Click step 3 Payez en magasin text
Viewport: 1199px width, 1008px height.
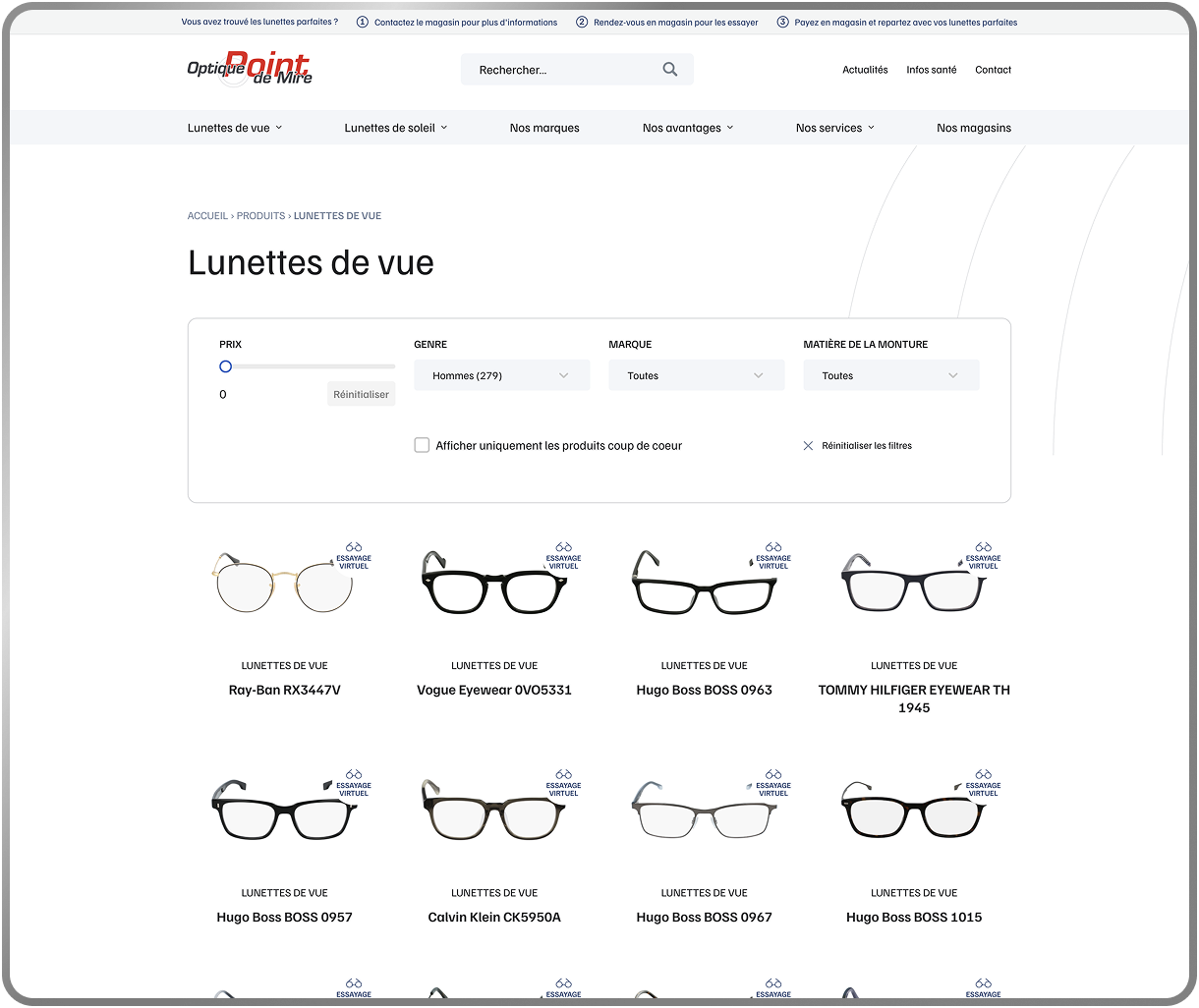tap(906, 23)
